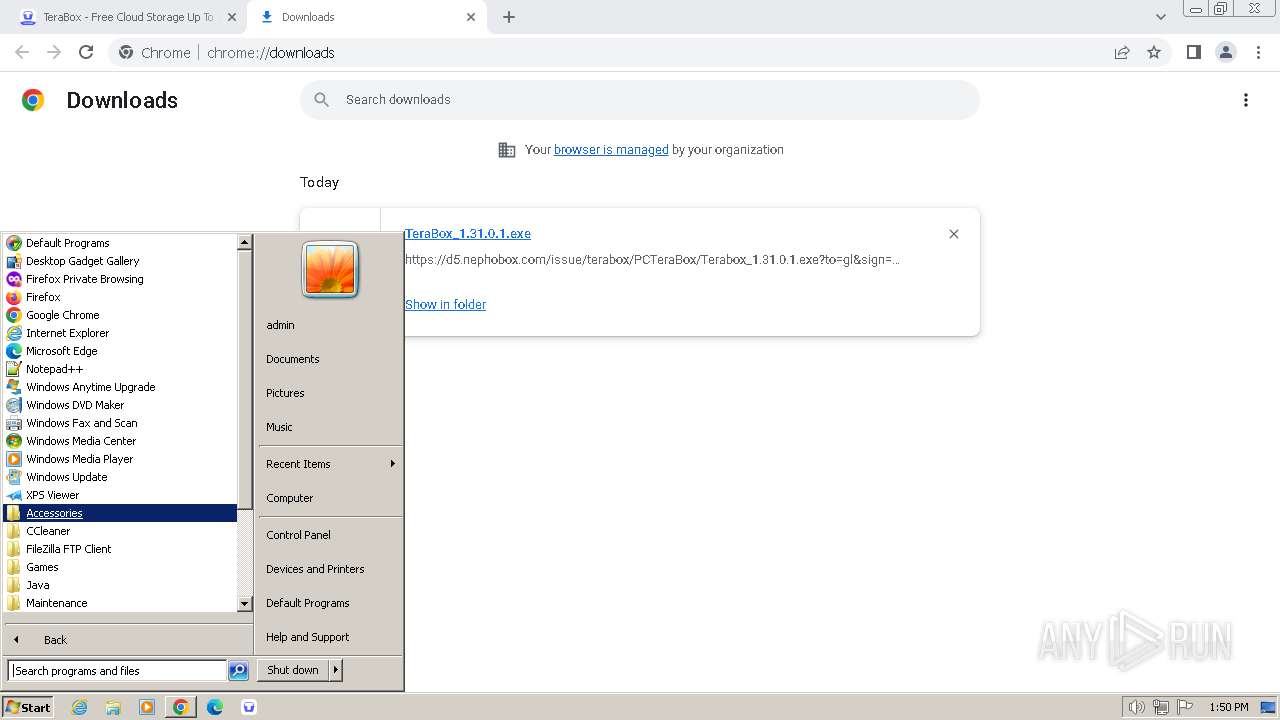The width and height of the screenshot is (1280, 720).
Task: Open Windows Fax and Scan
Action: coord(120,423)
